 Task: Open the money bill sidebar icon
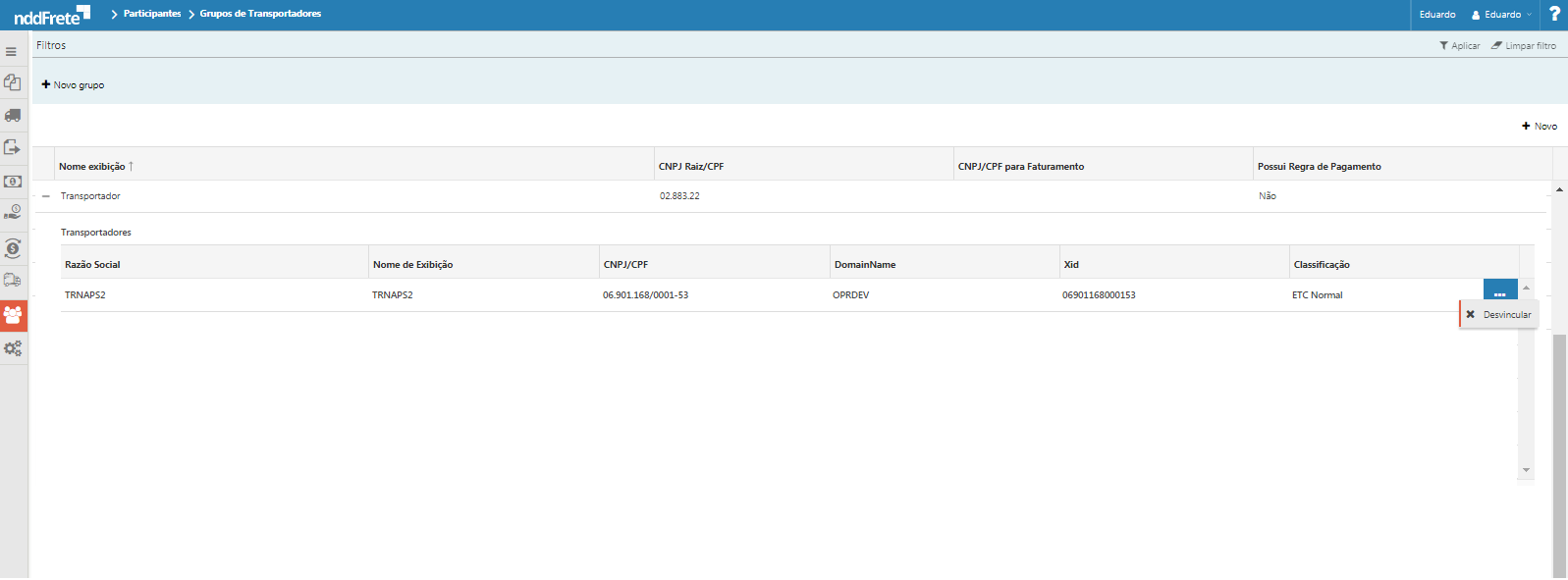tap(13, 182)
